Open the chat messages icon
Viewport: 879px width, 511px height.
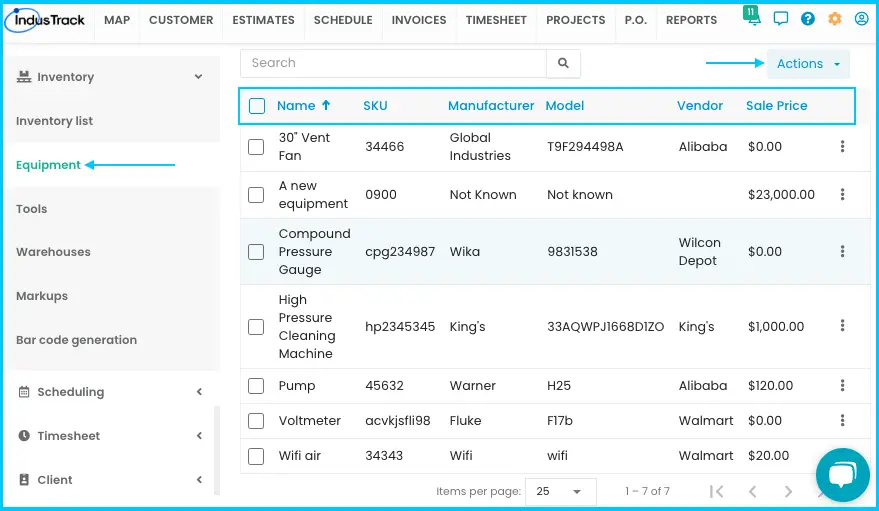tap(780, 19)
